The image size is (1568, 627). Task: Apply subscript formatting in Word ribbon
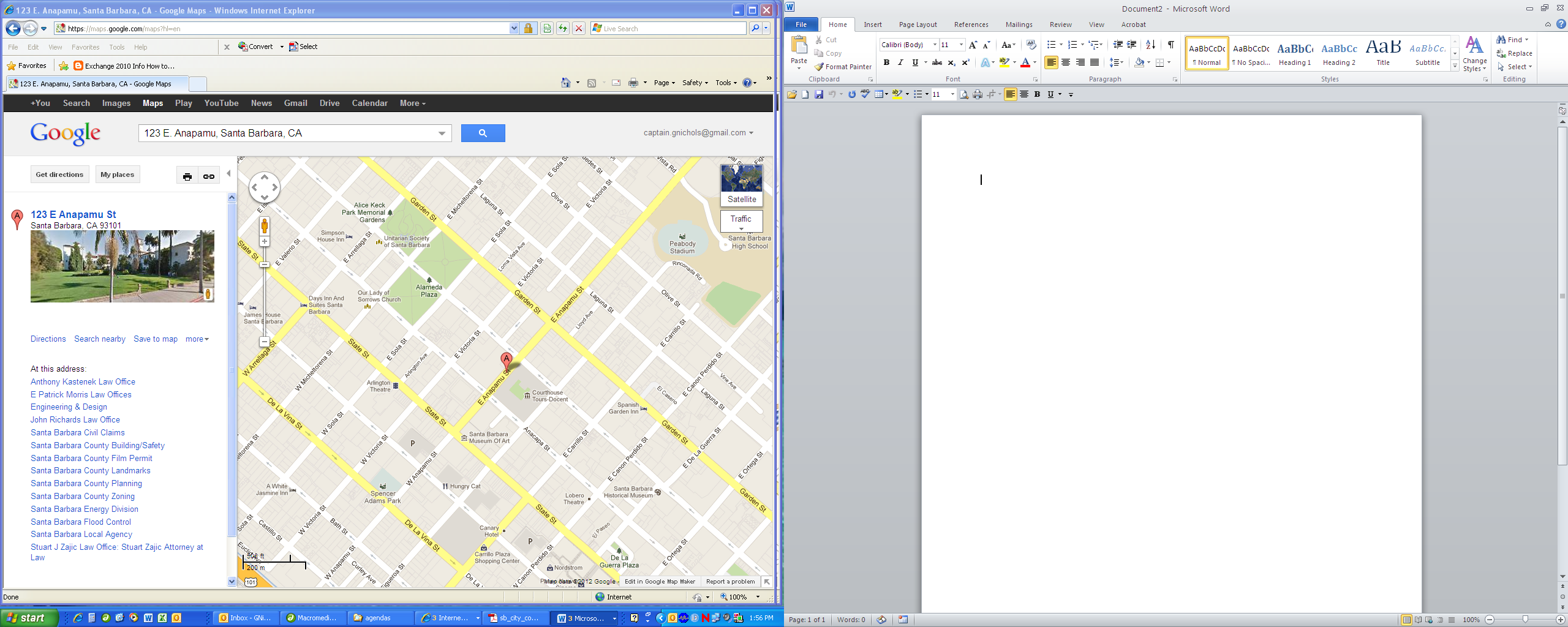pyautogui.click(x=951, y=62)
